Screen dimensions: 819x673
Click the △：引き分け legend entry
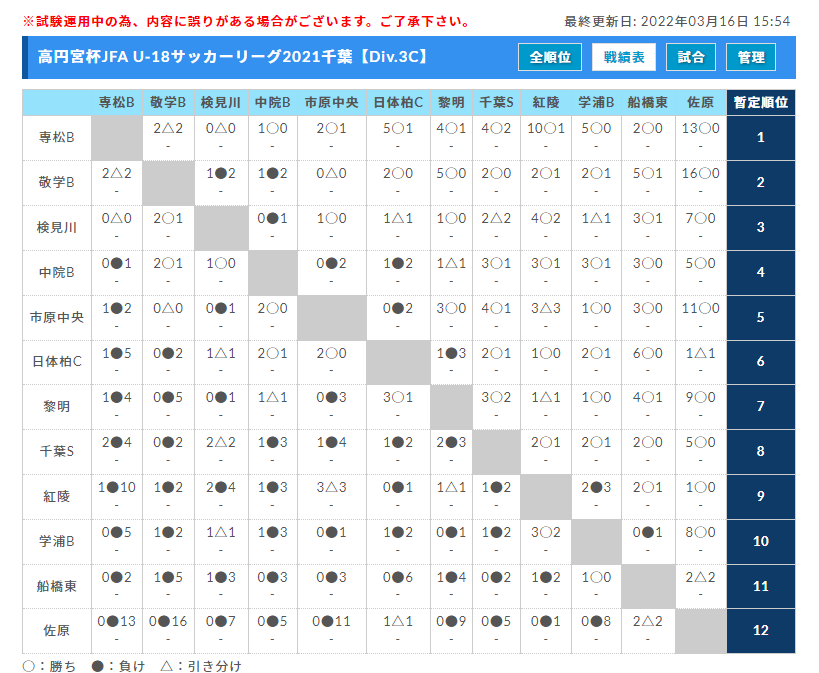click(201, 666)
